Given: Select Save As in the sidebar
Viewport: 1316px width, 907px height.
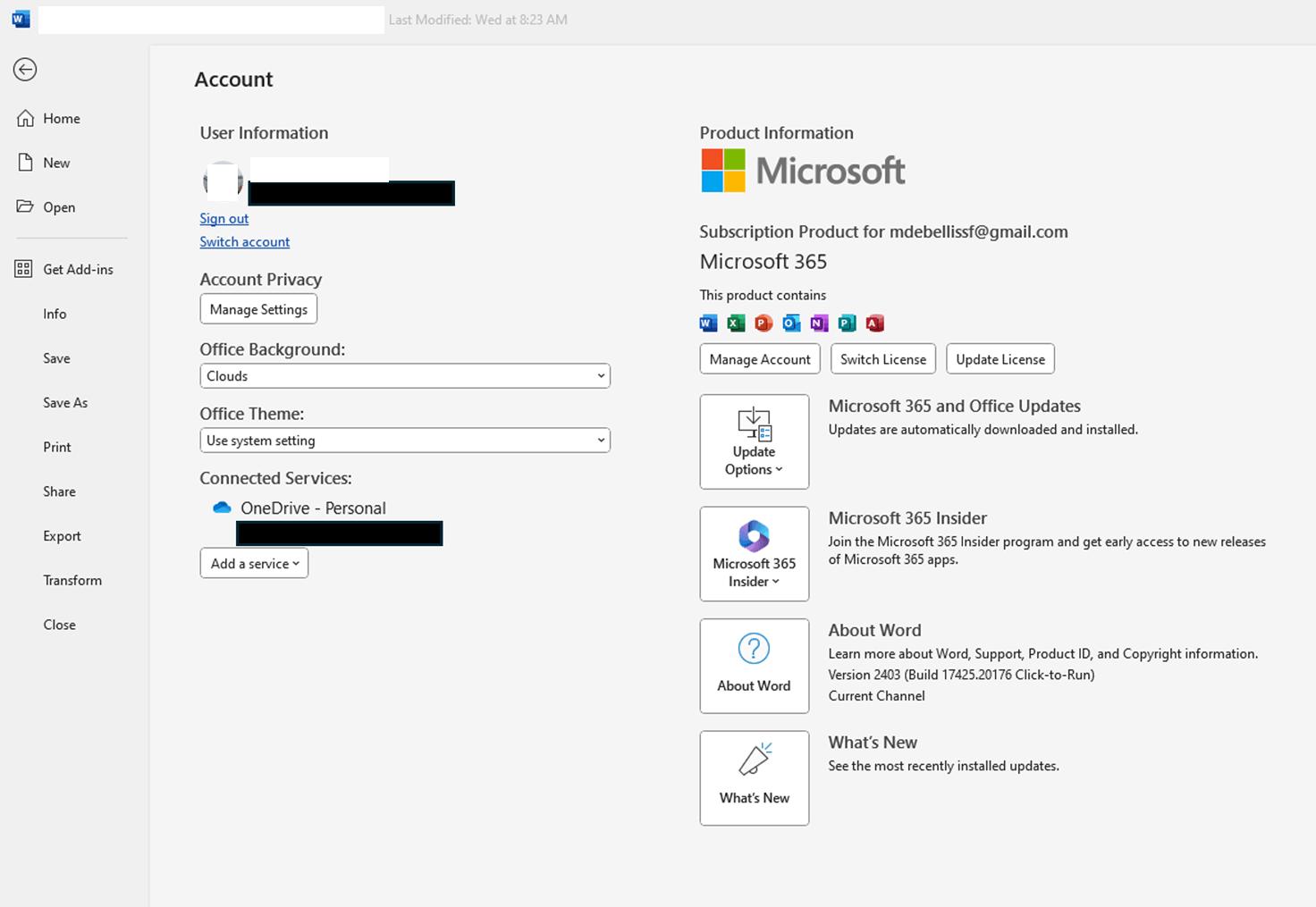Looking at the screenshot, I should [x=65, y=402].
